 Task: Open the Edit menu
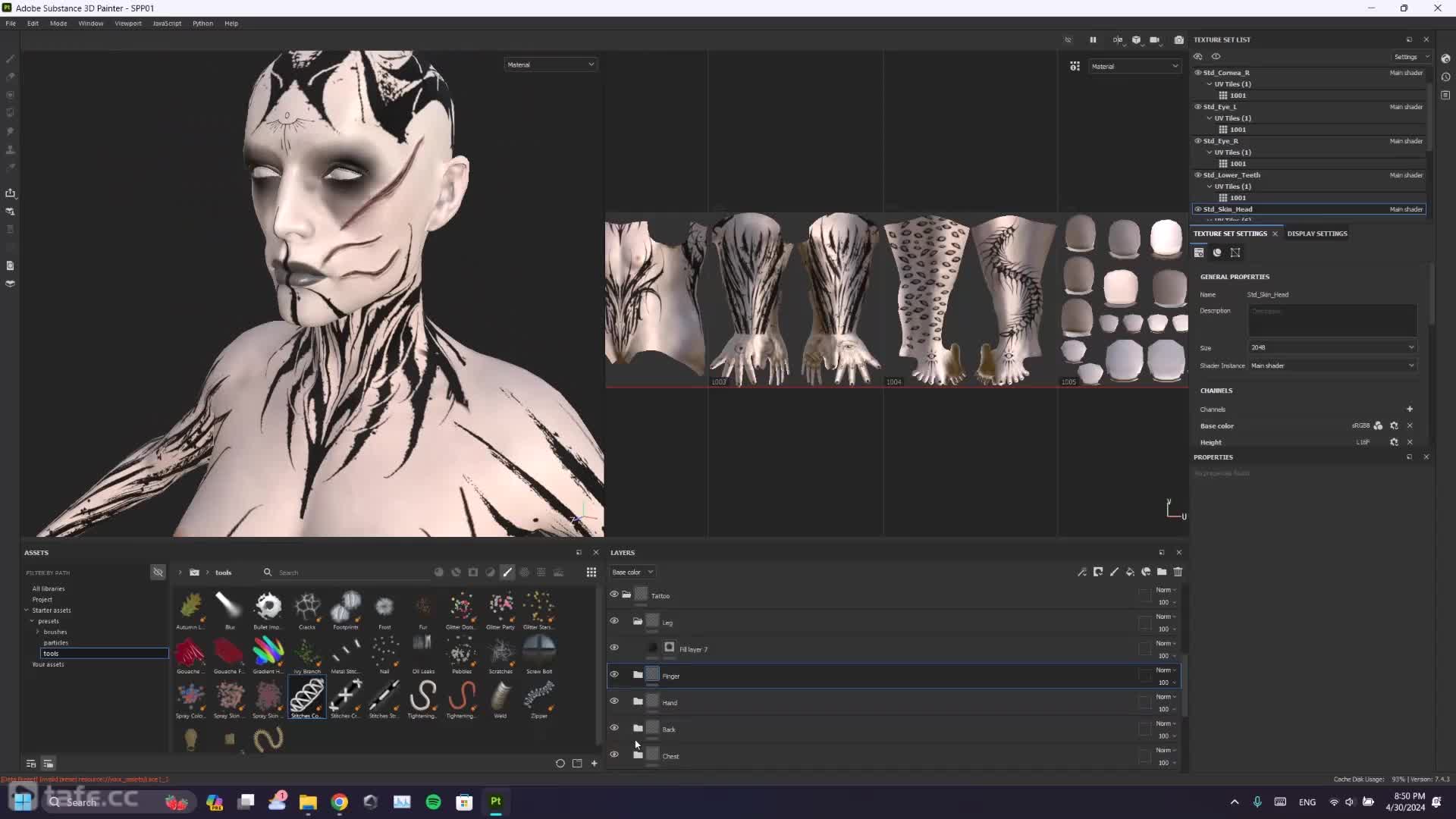[x=33, y=24]
